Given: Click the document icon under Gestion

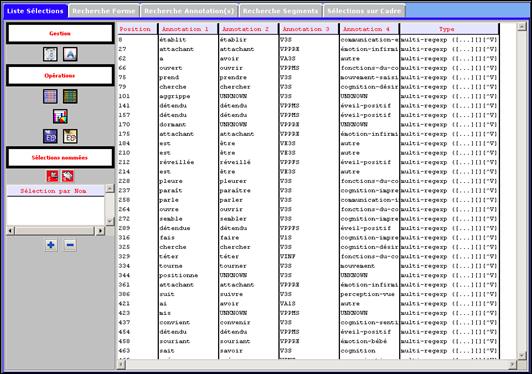Looking at the screenshot, I should pyautogui.click(x=50, y=54).
